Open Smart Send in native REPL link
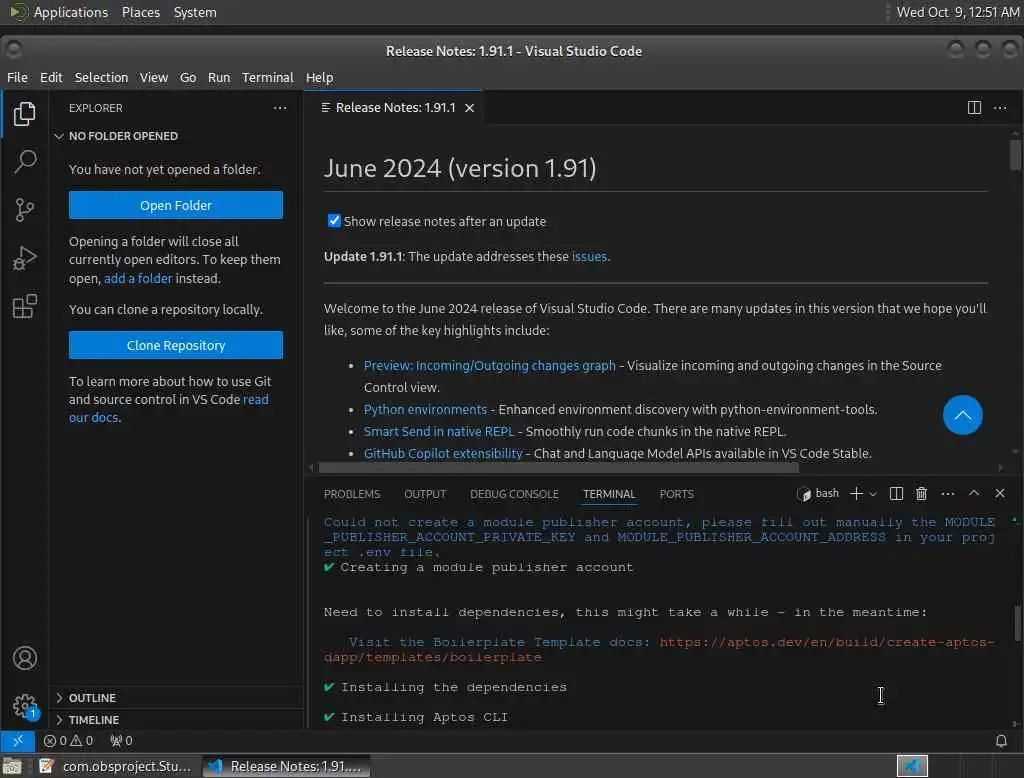The width and height of the screenshot is (1024, 778). [x=439, y=431]
